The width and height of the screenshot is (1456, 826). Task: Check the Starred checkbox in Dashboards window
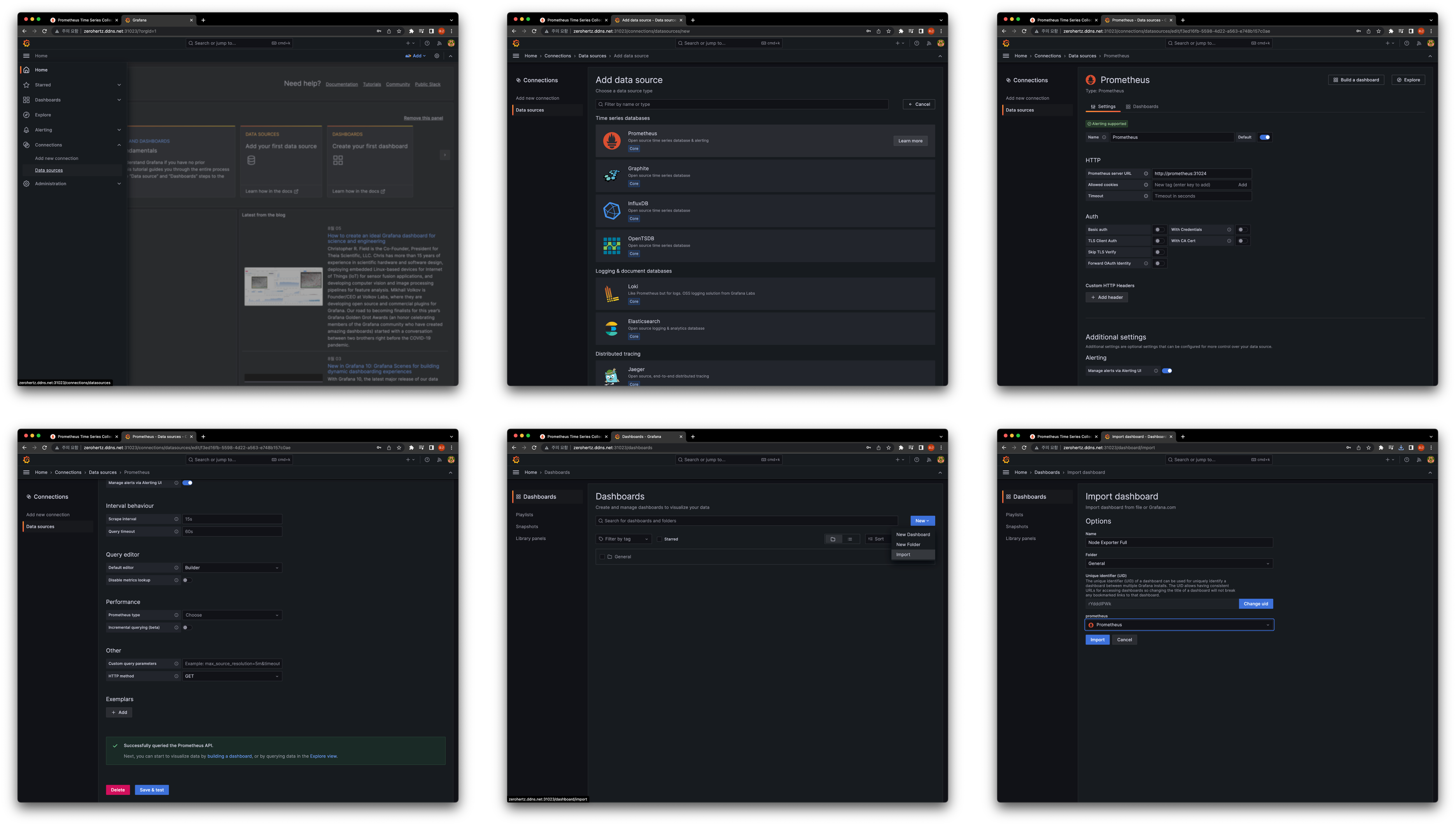[x=659, y=539]
